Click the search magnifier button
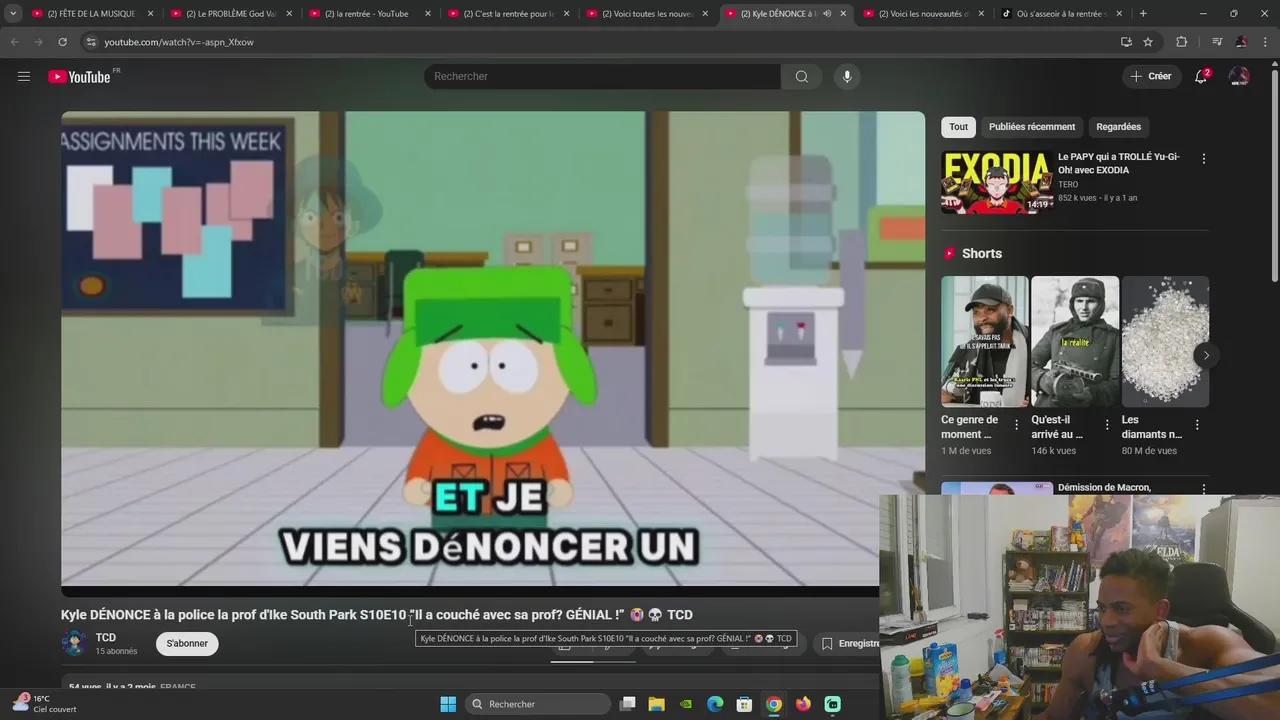Screen dimensions: 1280x720 coord(802,76)
